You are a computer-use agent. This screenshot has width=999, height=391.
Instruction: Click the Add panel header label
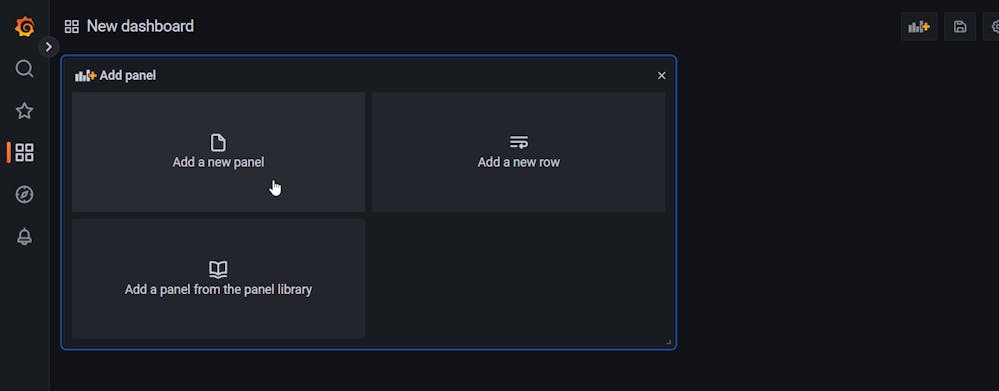(x=127, y=76)
